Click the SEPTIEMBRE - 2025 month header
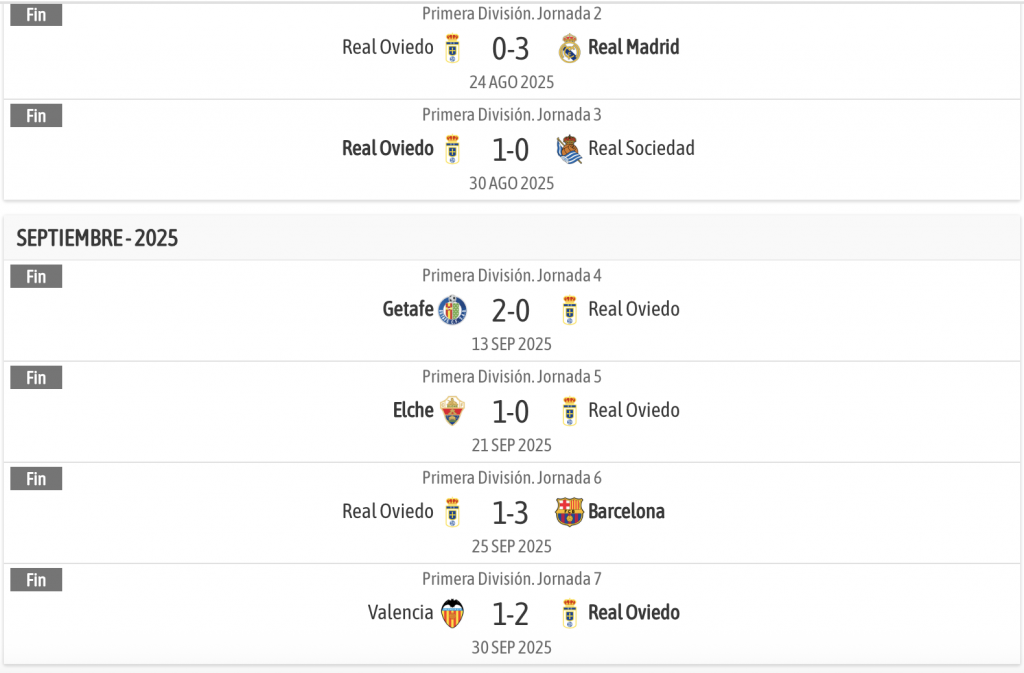 coord(97,238)
